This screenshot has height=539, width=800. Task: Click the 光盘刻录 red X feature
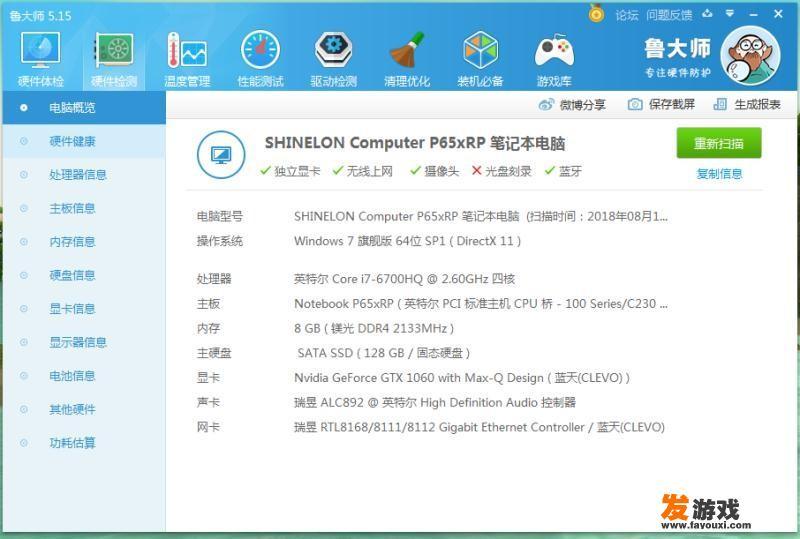(x=502, y=171)
